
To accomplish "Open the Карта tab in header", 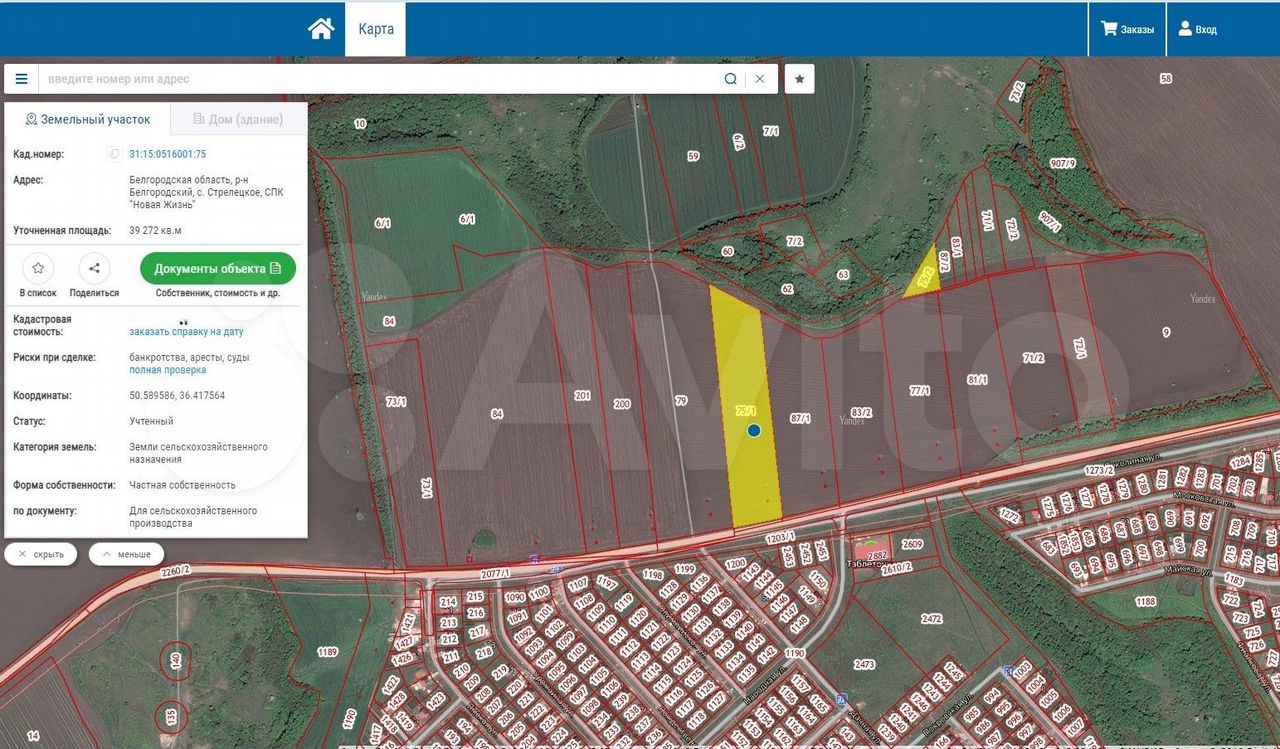I will click(x=375, y=29).
